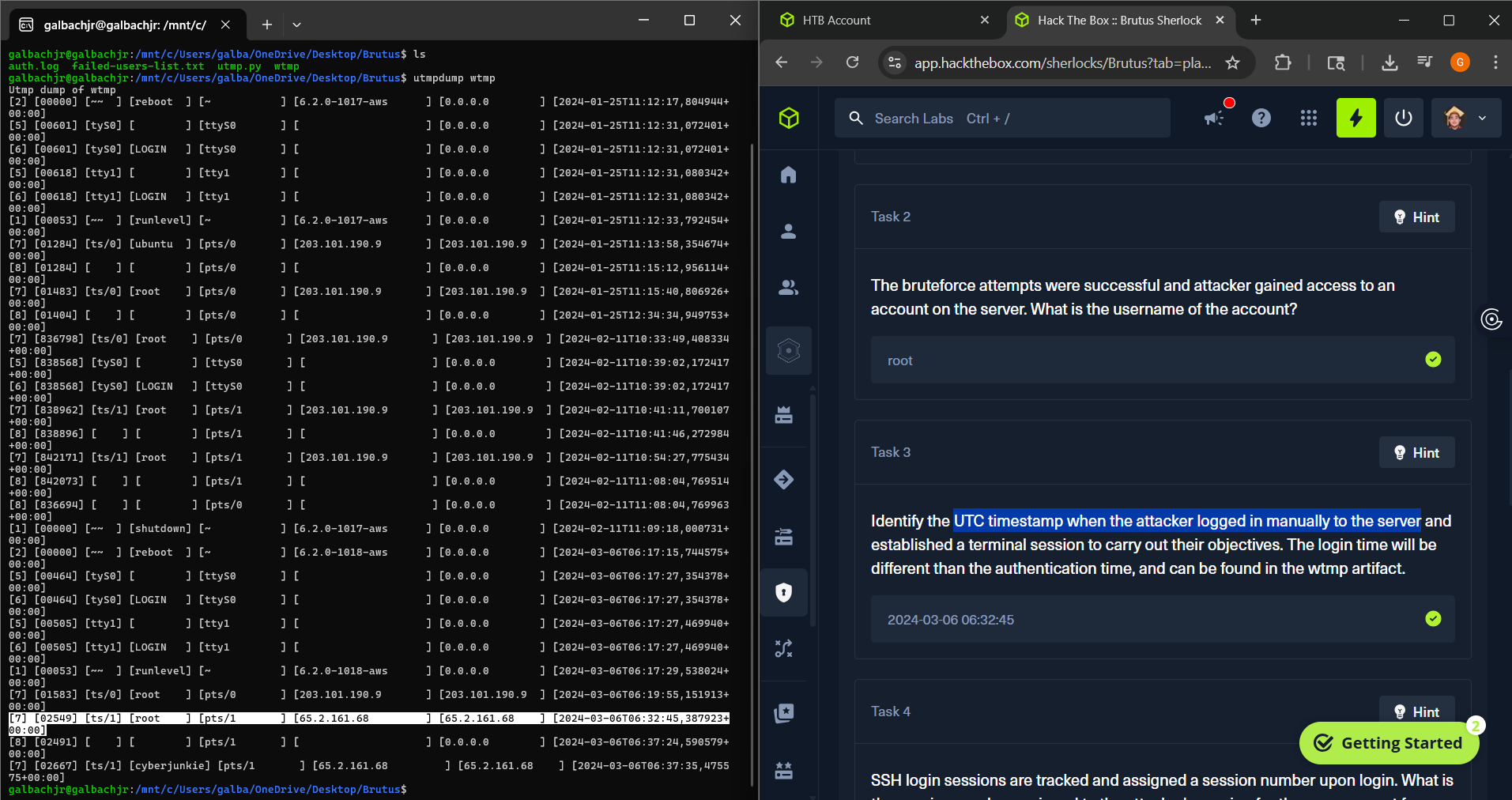Screen dimensions: 1512x800
Task: Open Chrome downloads icon
Action: [x=1389, y=62]
